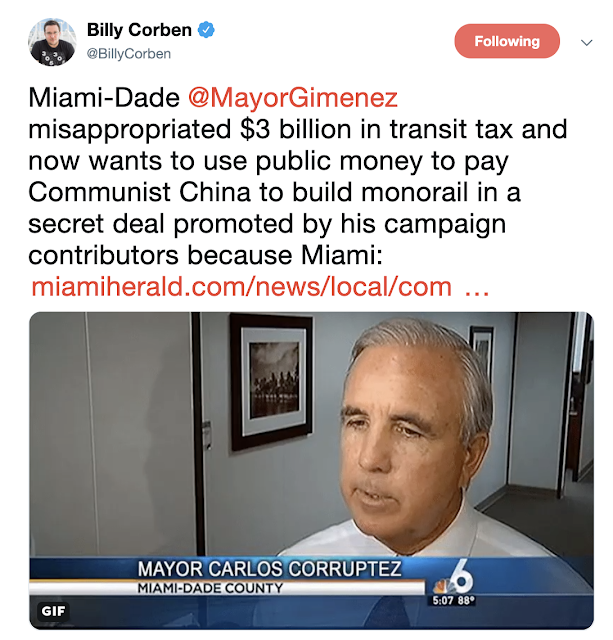This screenshot has width=613, height=640.
Task: Select the word Miami-Dade opening the tweet
Action: (x=104, y=98)
